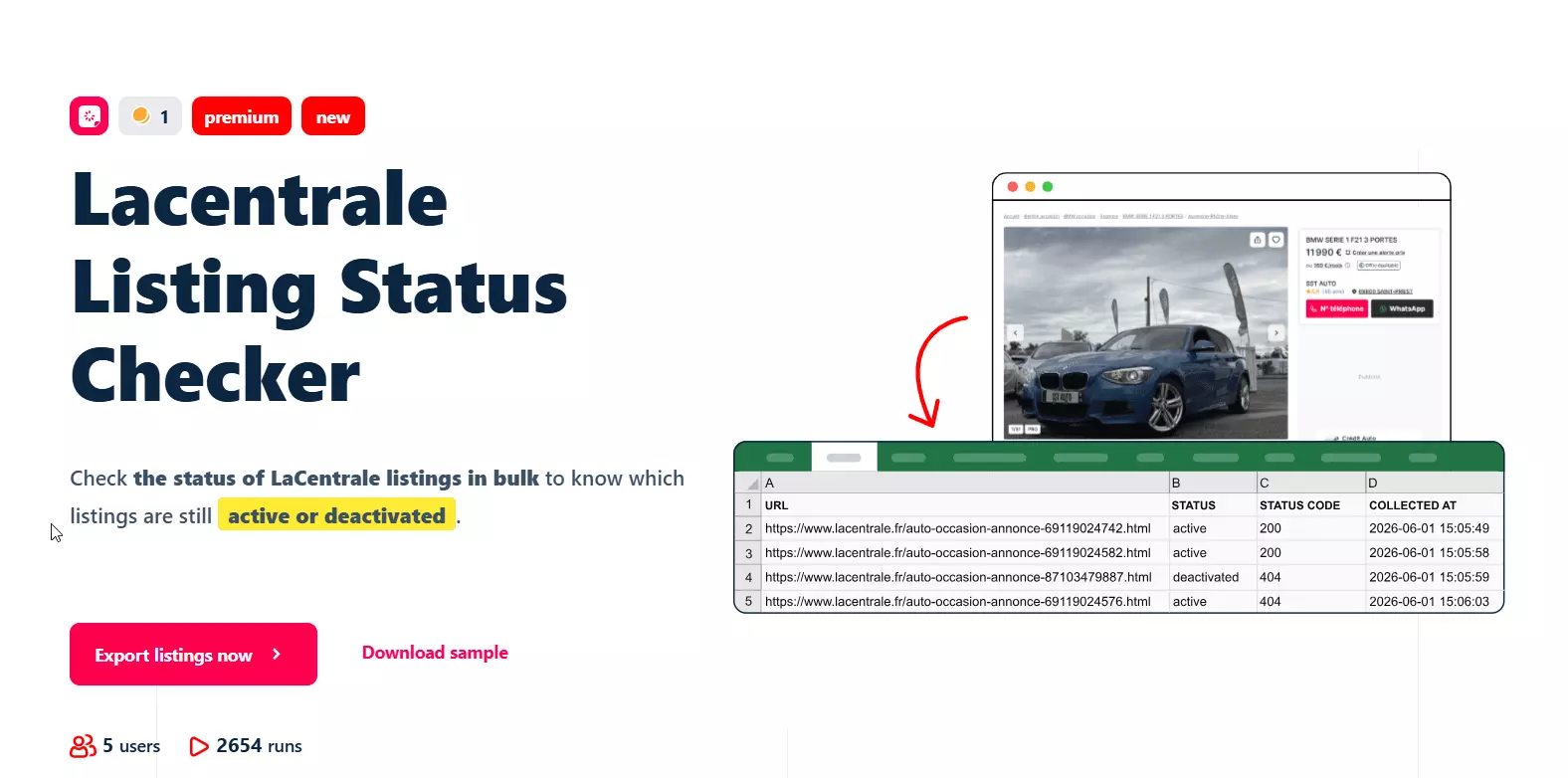Click the red new tag
The height and width of the screenshot is (778, 1568).
333,116
